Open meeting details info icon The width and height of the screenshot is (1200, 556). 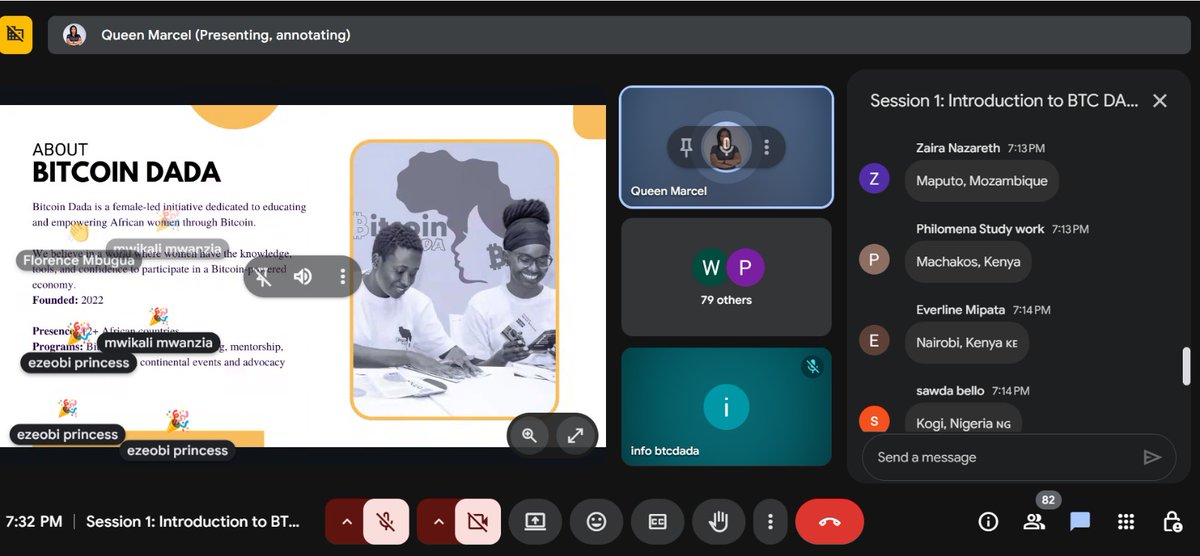[x=988, y=521]
